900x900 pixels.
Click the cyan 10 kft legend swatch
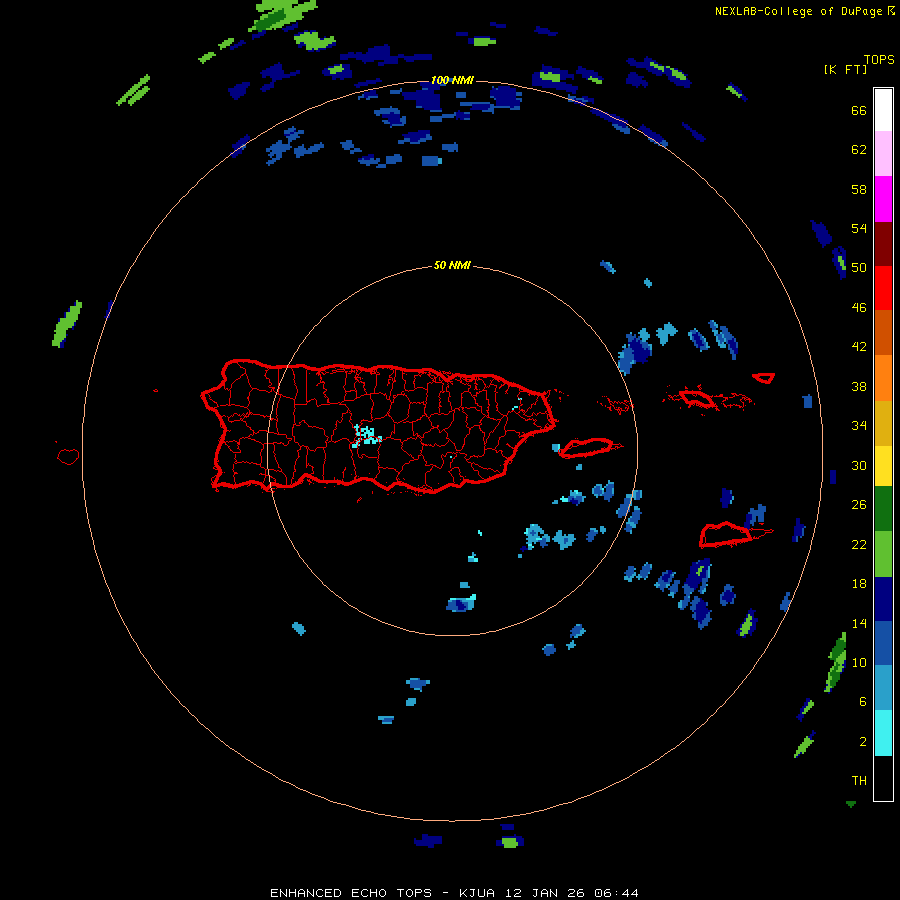883,733
